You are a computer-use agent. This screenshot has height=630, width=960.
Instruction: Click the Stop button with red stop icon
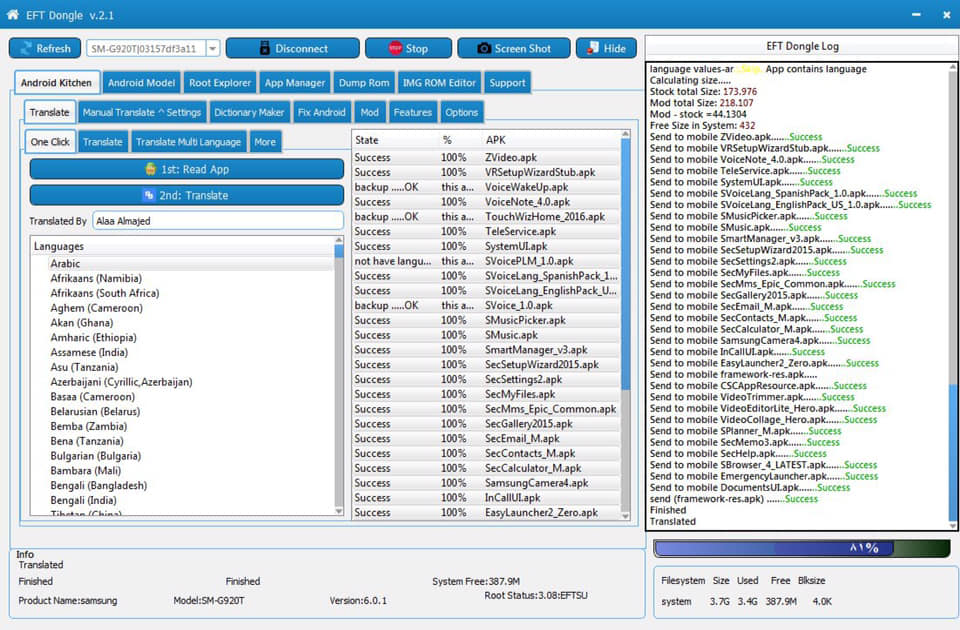[408, 48]
